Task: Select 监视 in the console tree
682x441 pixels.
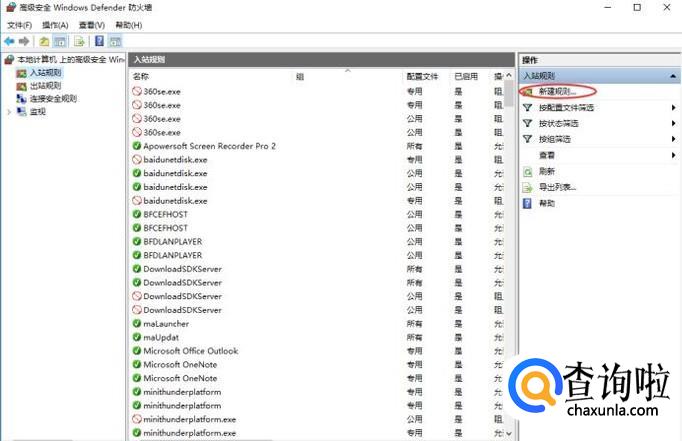Action: [38, 112]
